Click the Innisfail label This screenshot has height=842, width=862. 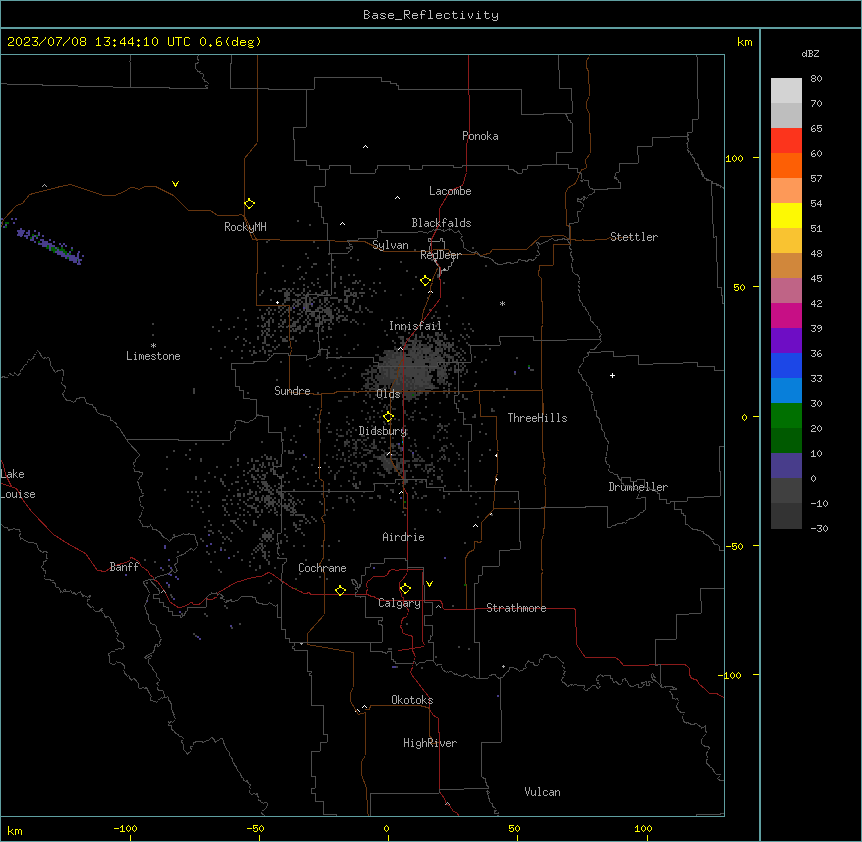pyautogui.click(x=415, y=326)
